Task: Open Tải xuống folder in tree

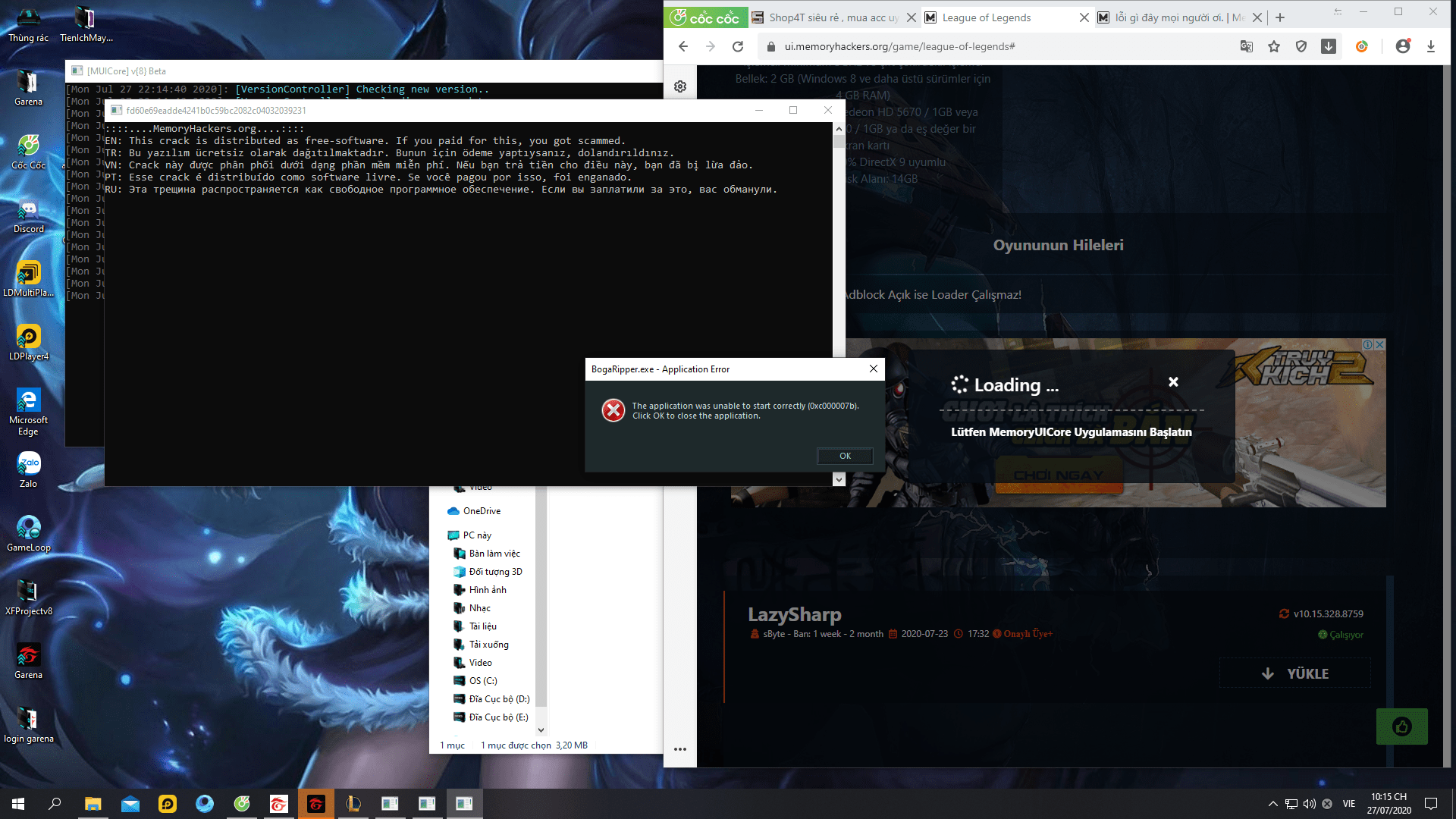Action: pos(481,645)
